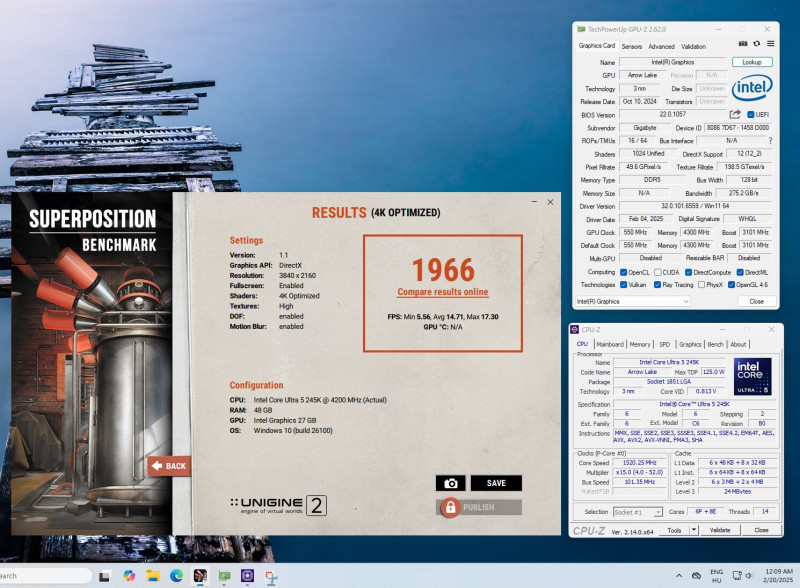The height and width of the screenshot is (588, 800).
Task: Click the Tools button in CPU-Z
Action: pos(674,530)
